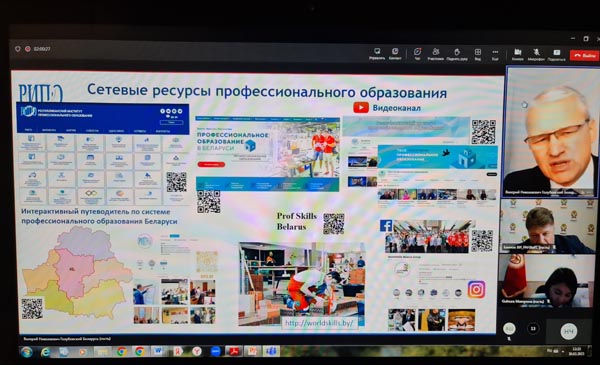Select the bottom participant video with the woman
This screenshot has width=600, height=365.
tap(546, 281)
